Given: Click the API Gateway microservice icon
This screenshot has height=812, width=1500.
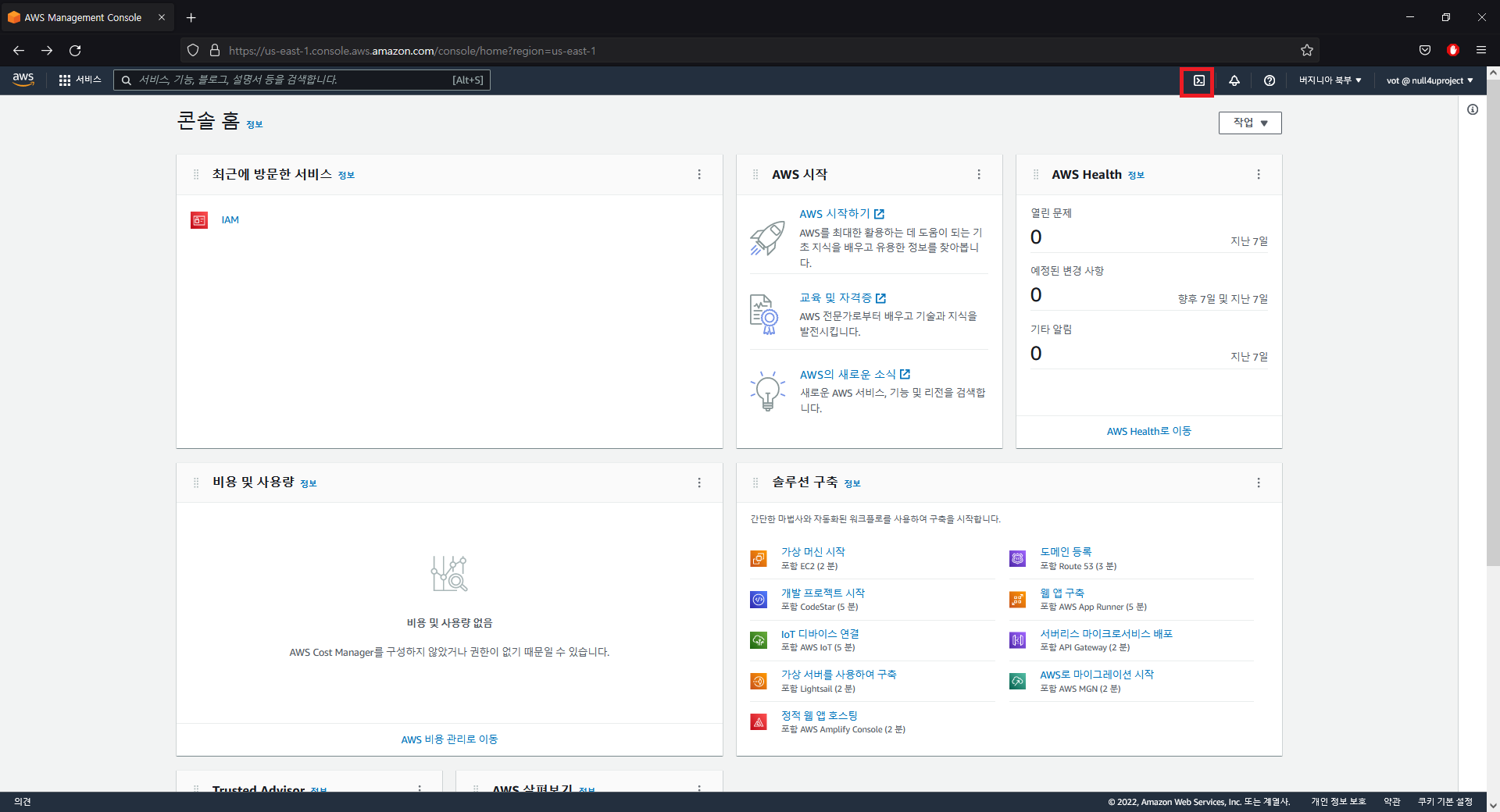Looking at the screenshot, I should coord(1017,640).
